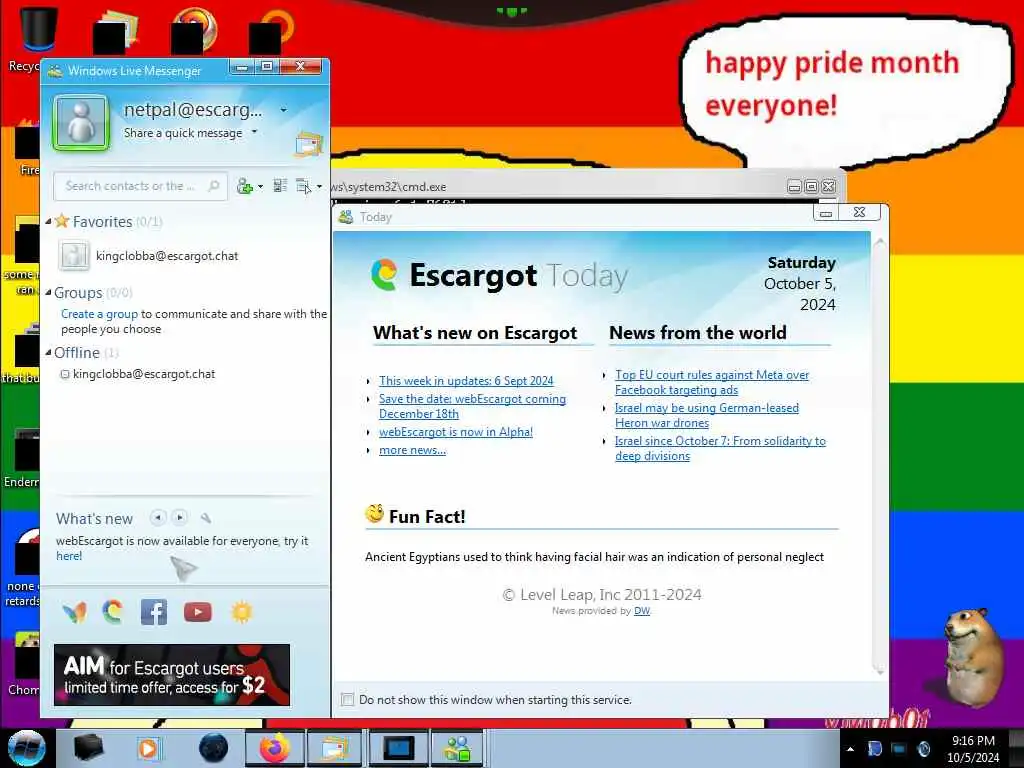Click the Add a contact icon
1024x768 pixels.
click(x=244, y=186)
